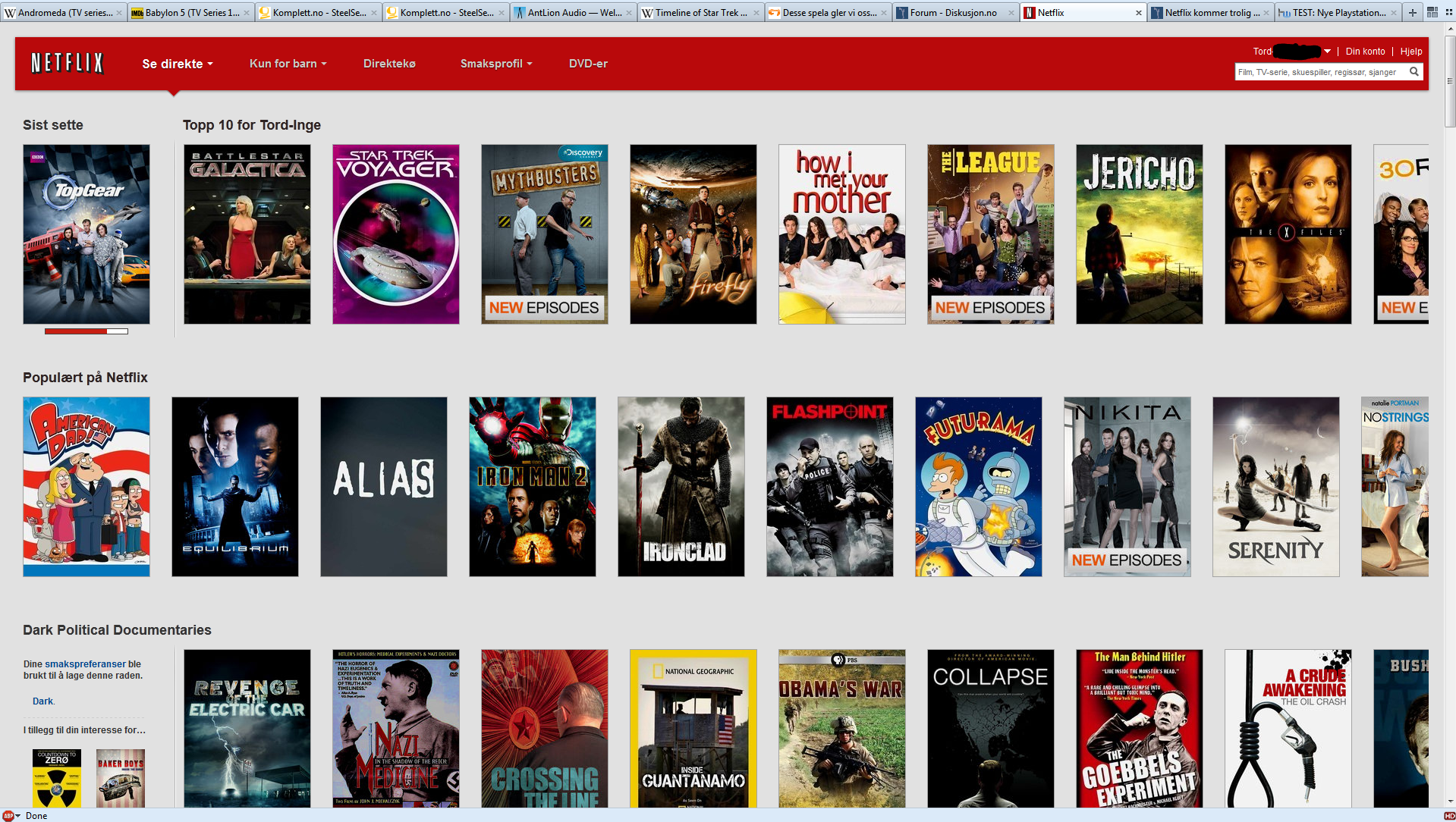The image size is (1456, 822).
Task: Switch to first Komplett.no SteelSeries tab
Action: (x=318, y=13)
